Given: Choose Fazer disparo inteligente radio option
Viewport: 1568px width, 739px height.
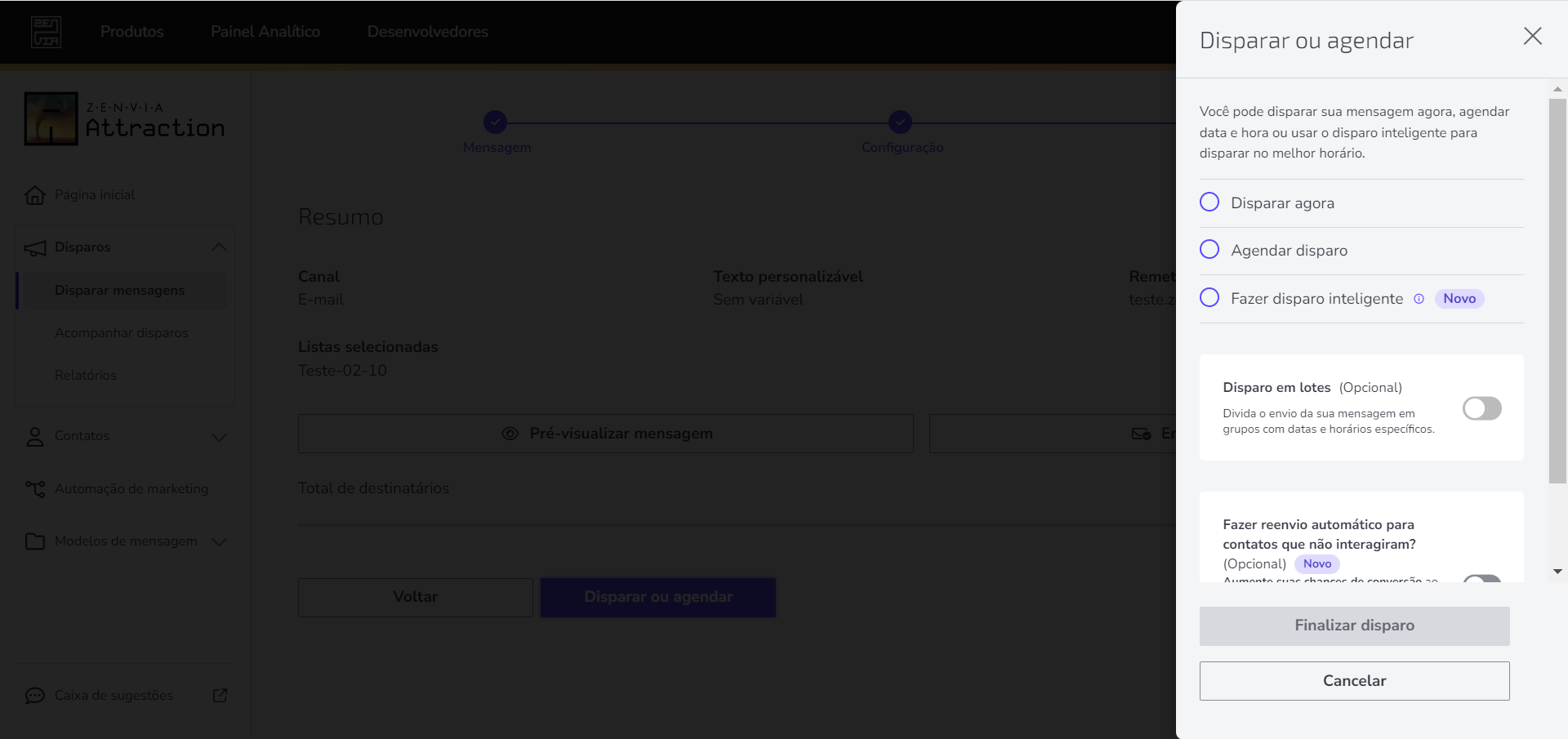Looking at the screenshot, I should point(1209,297).
